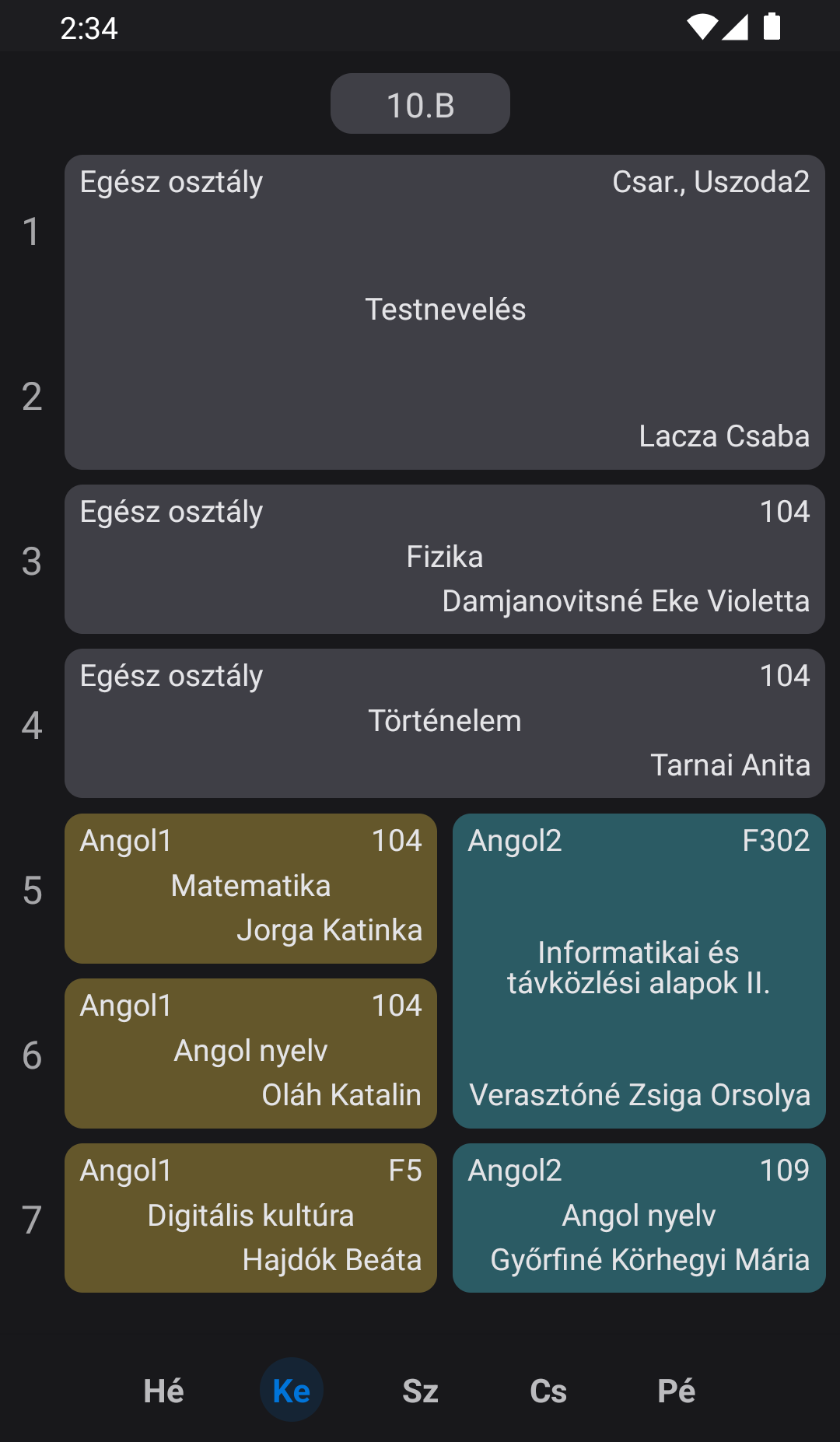840x1442 pixels.
Task: Switch to the Sz day tab
Action: click(420, 1391)
